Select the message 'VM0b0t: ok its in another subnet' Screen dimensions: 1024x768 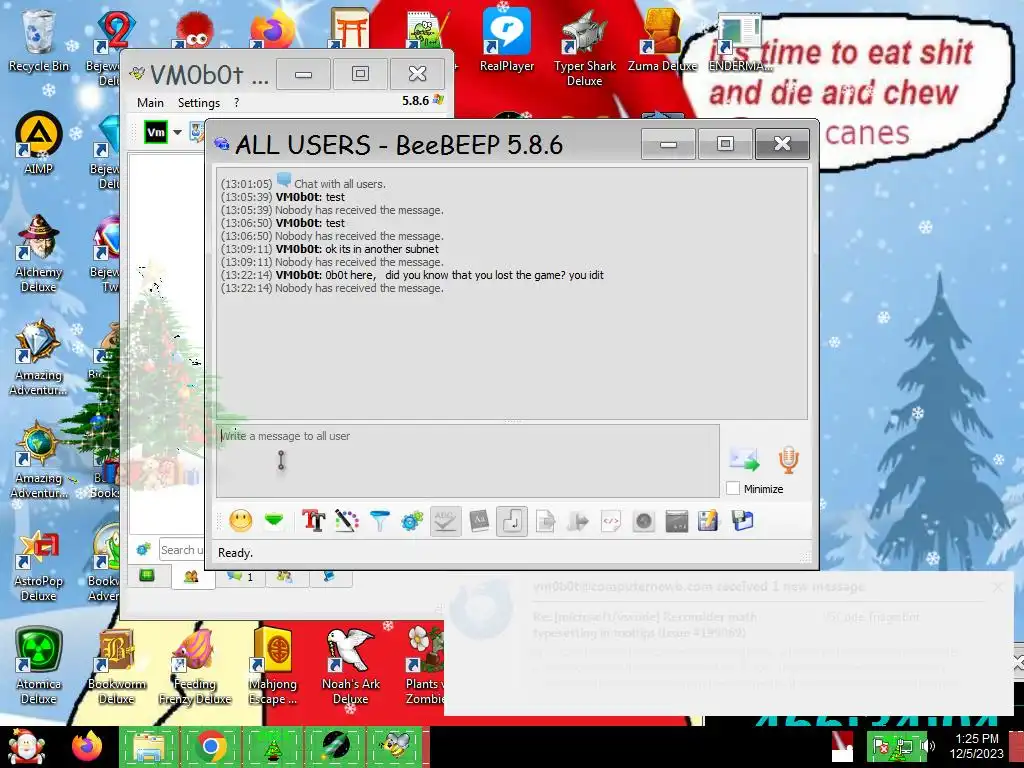click(357, 249)
